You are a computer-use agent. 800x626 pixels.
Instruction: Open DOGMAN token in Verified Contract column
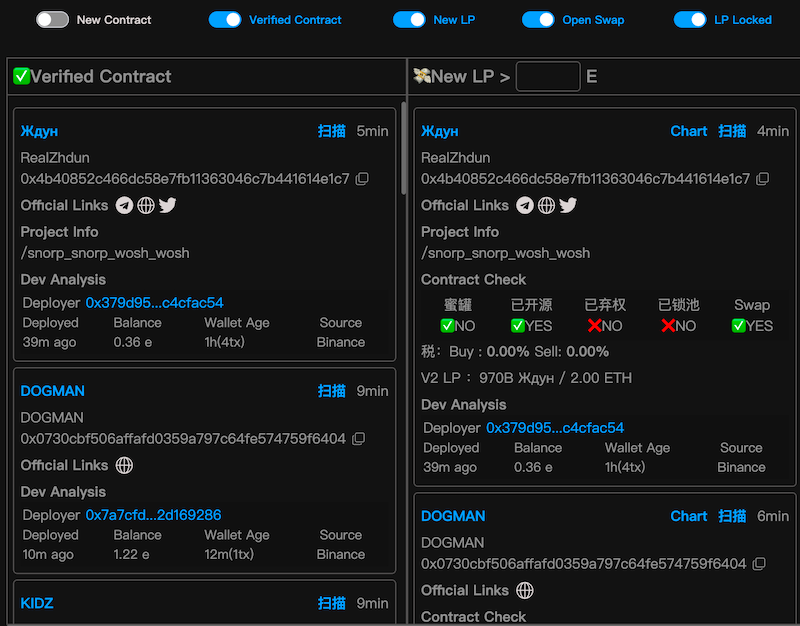point(53,391)
